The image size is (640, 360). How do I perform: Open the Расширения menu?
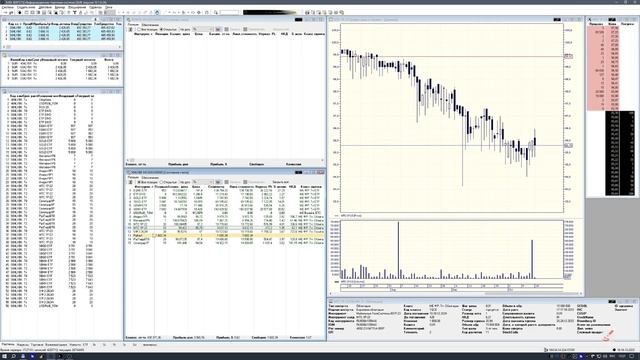tap(77, 7)
